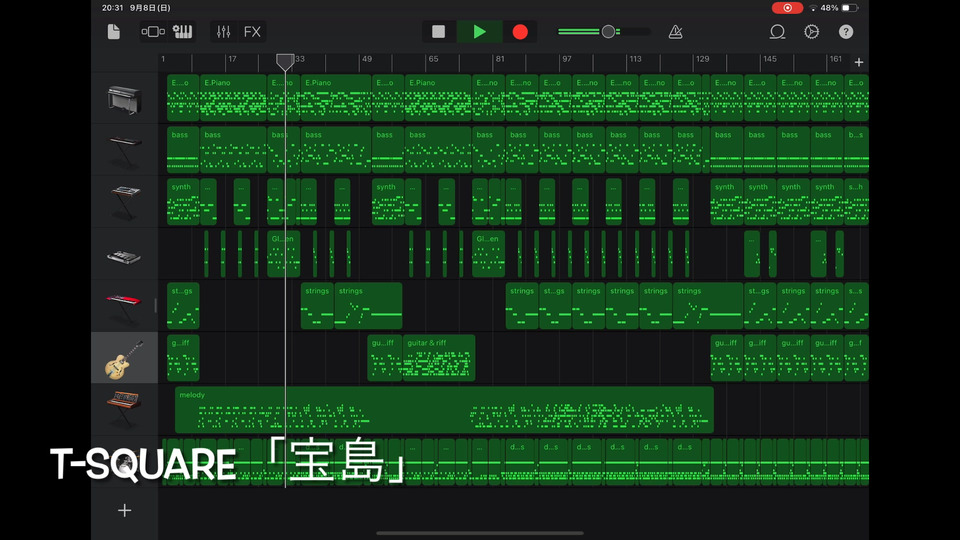Viewport: 960px width, 540px height.
Task: Tap the screen recording indicator in status bar
Action: coord(787,8)
